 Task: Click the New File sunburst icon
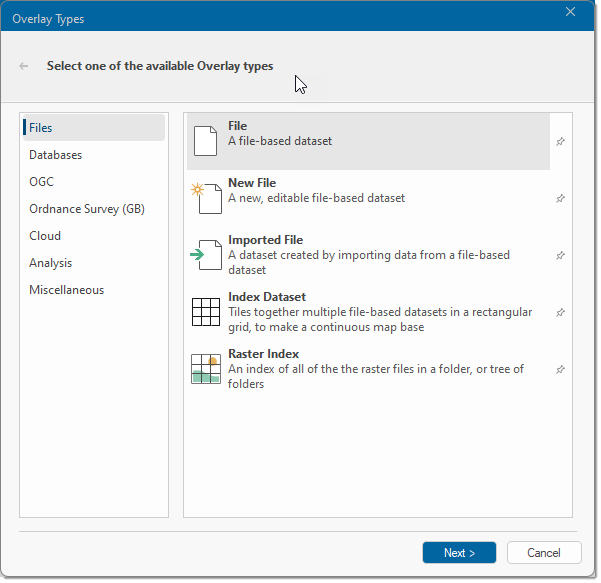(205, 198)
